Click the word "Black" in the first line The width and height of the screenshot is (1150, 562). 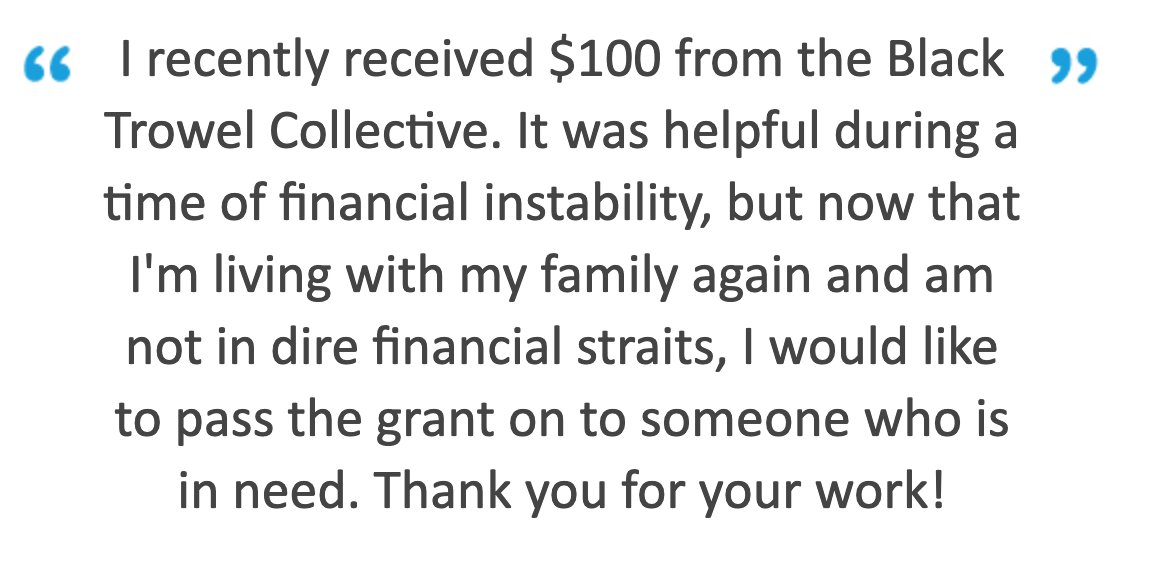(945, 58)
